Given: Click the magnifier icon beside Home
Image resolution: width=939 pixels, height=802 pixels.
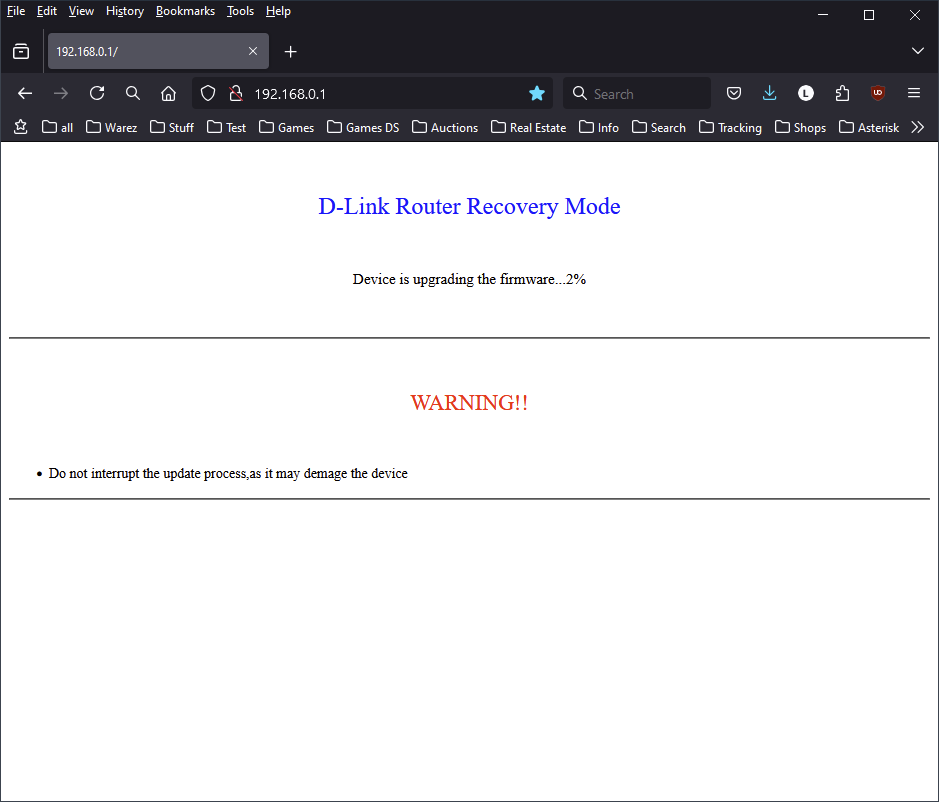Looking at the screenshot, I should pos(133,93).
